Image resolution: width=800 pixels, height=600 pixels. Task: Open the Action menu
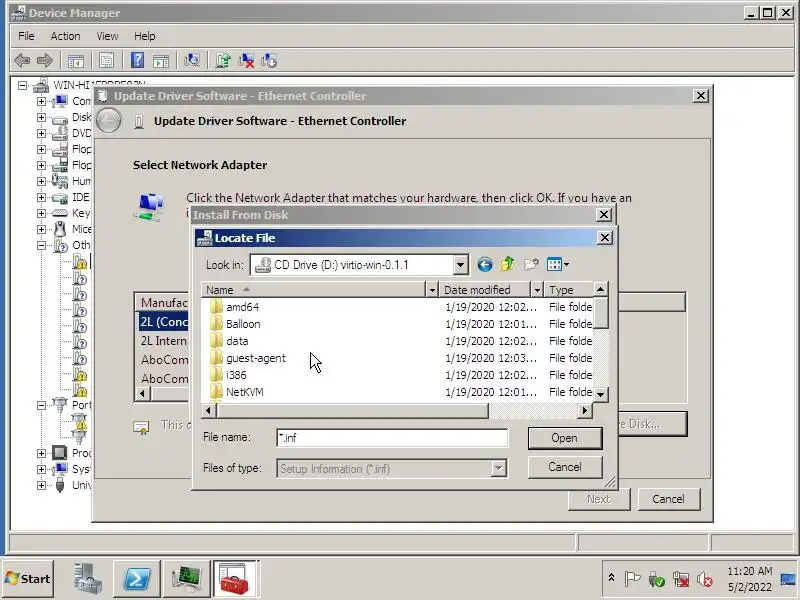point(65,36)
